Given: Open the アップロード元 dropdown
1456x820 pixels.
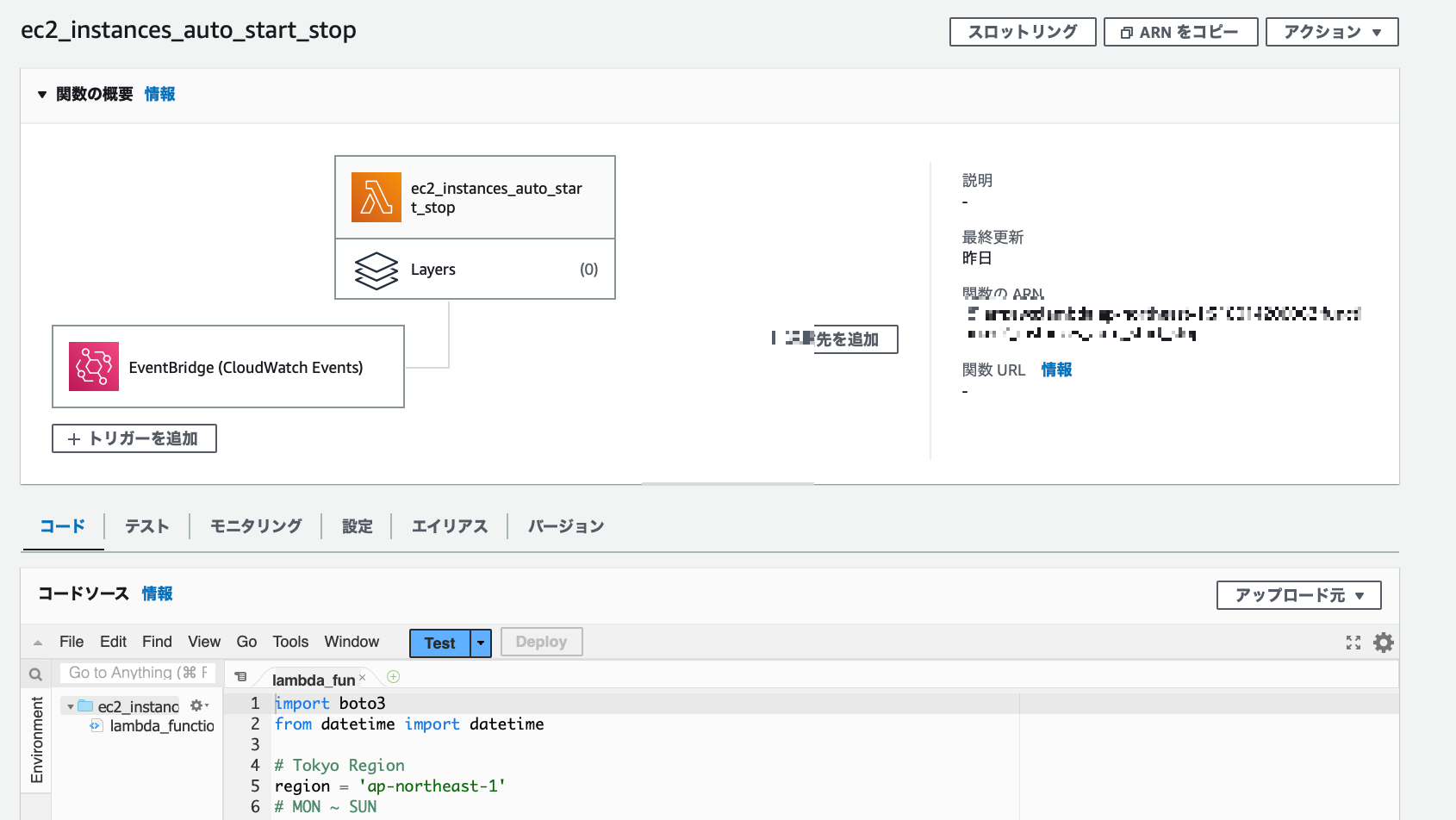Looking at the screenshot, I should point(1299,595).
